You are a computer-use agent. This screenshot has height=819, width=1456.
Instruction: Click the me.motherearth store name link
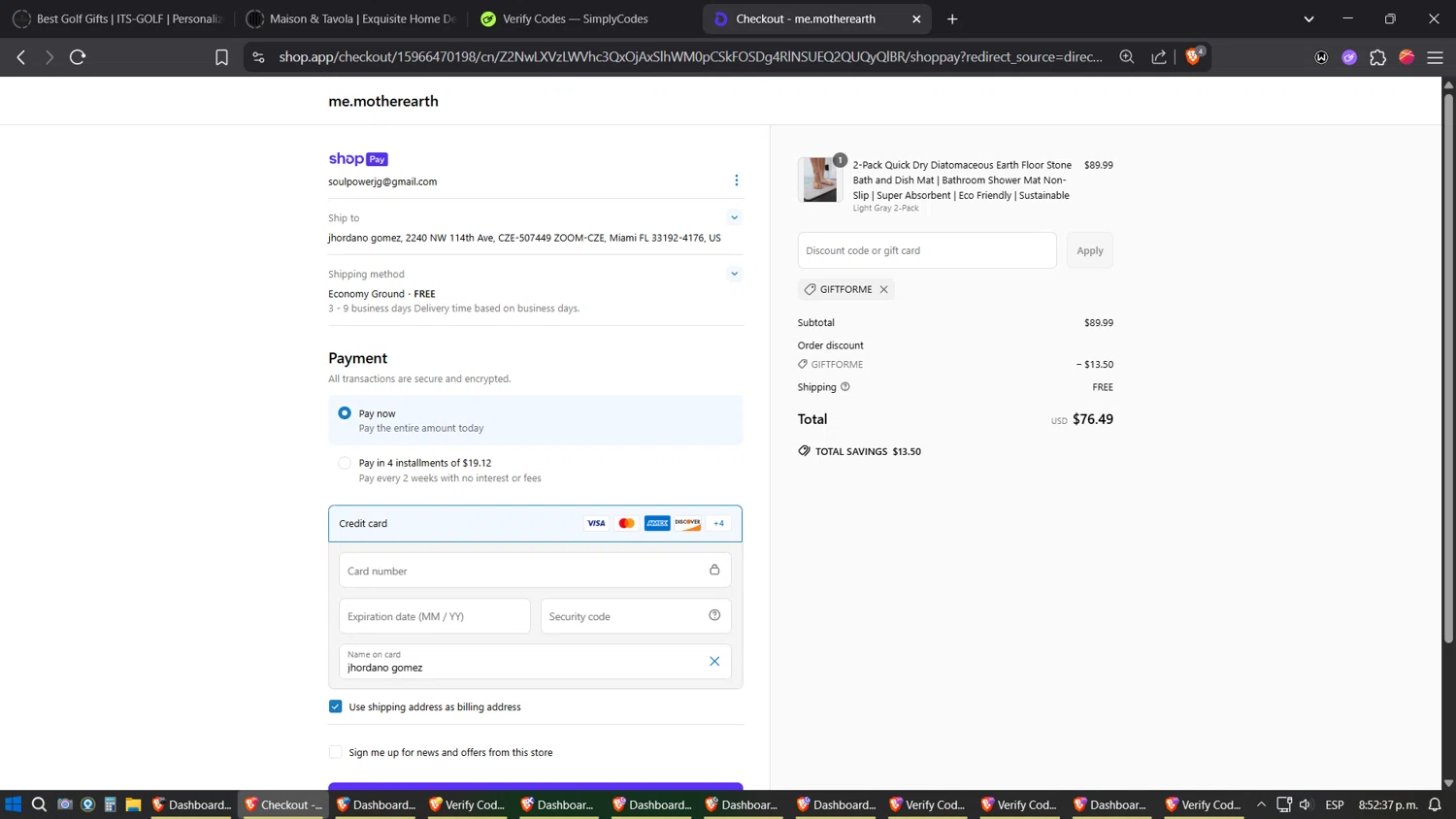coord(383,101)
